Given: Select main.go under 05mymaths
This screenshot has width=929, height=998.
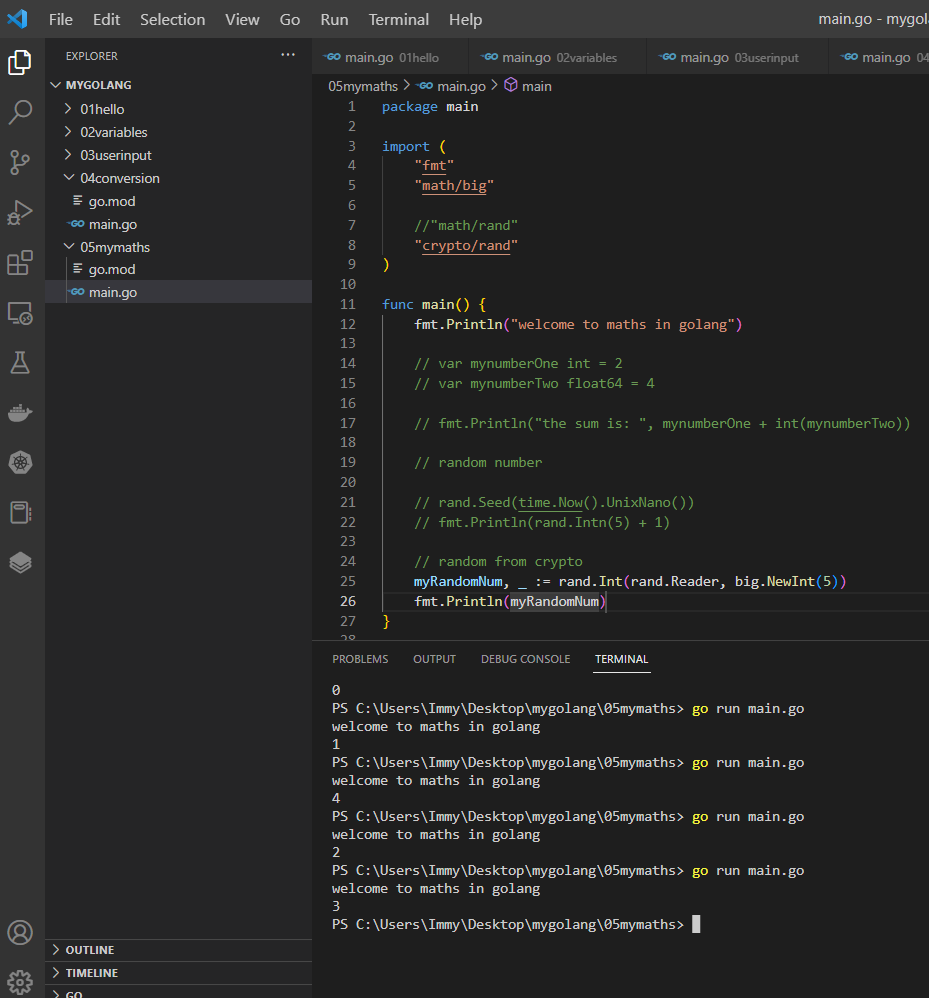Looking at the screenshot, I should [179, 292].
